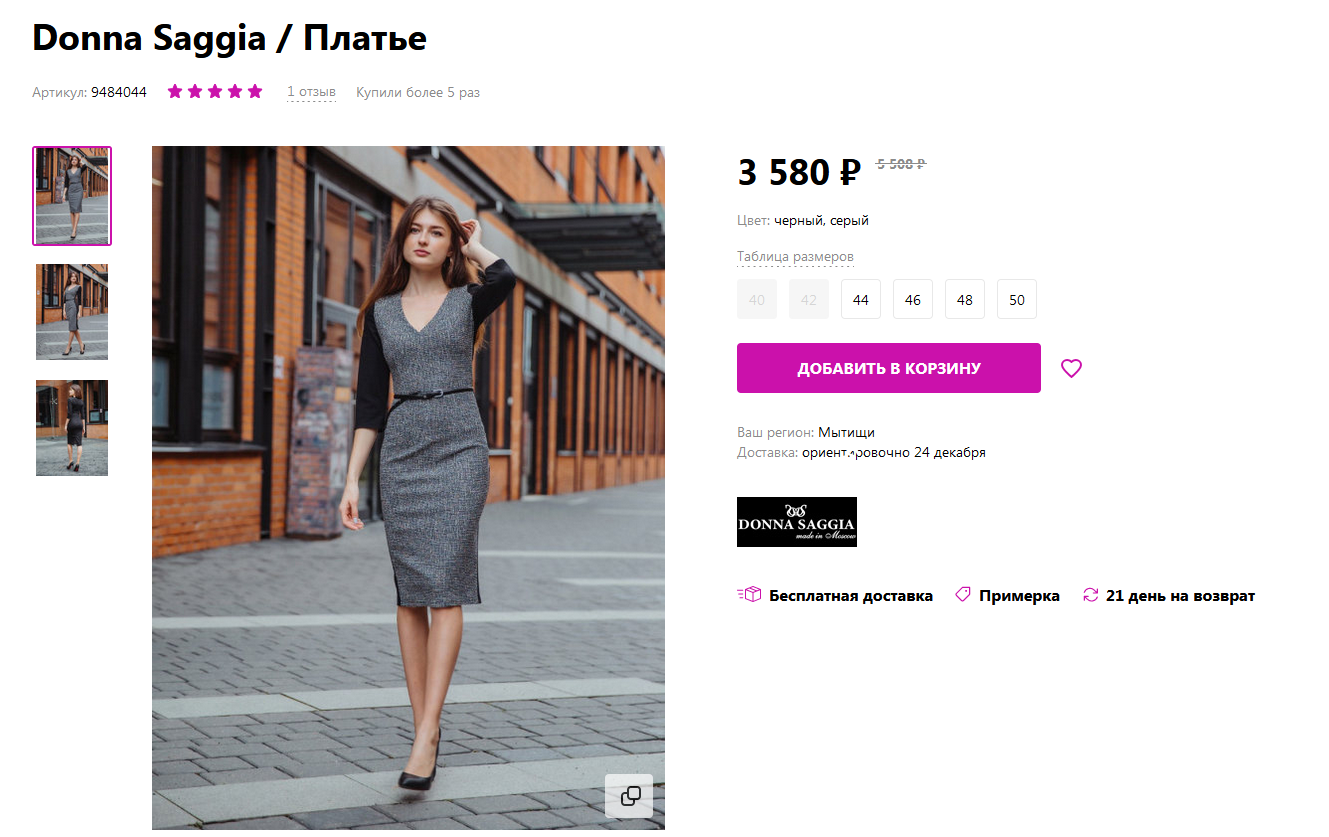The height and width of the screenshot is (837, 1329).
Task: Click the fifth rating star
Action: [256, 90]
